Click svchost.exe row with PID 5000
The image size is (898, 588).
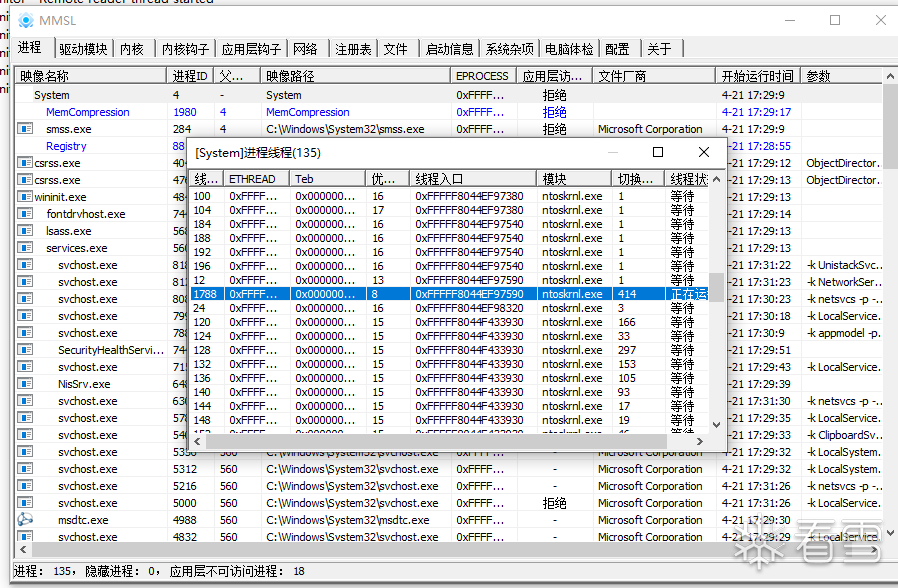448,503
